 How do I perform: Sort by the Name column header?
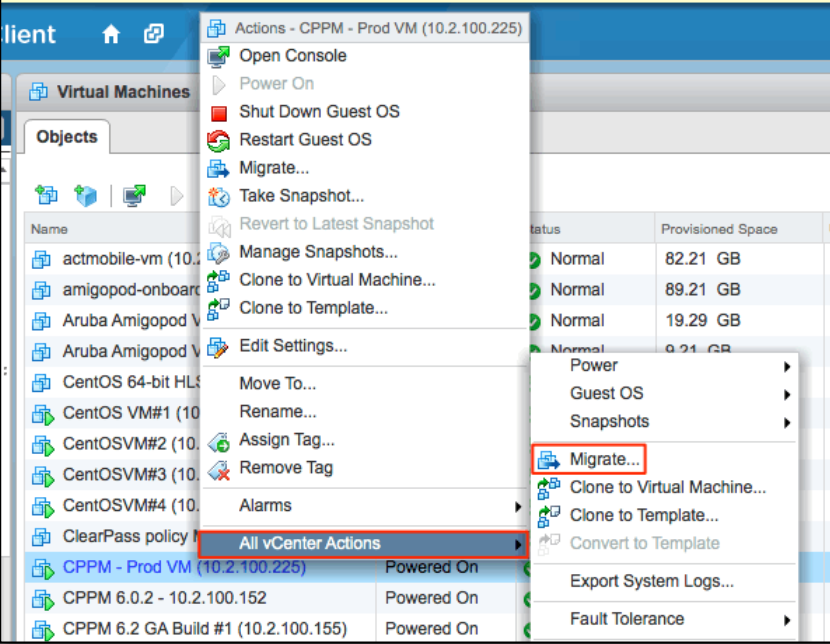(49, 230)
